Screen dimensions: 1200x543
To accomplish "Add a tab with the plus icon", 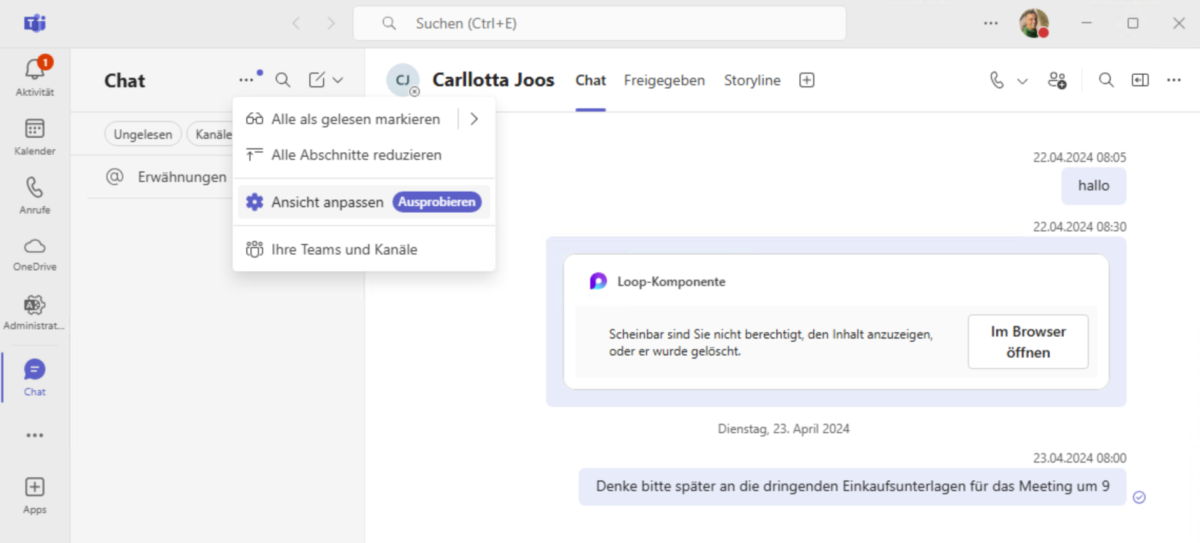I will click(x=807, y=80).
